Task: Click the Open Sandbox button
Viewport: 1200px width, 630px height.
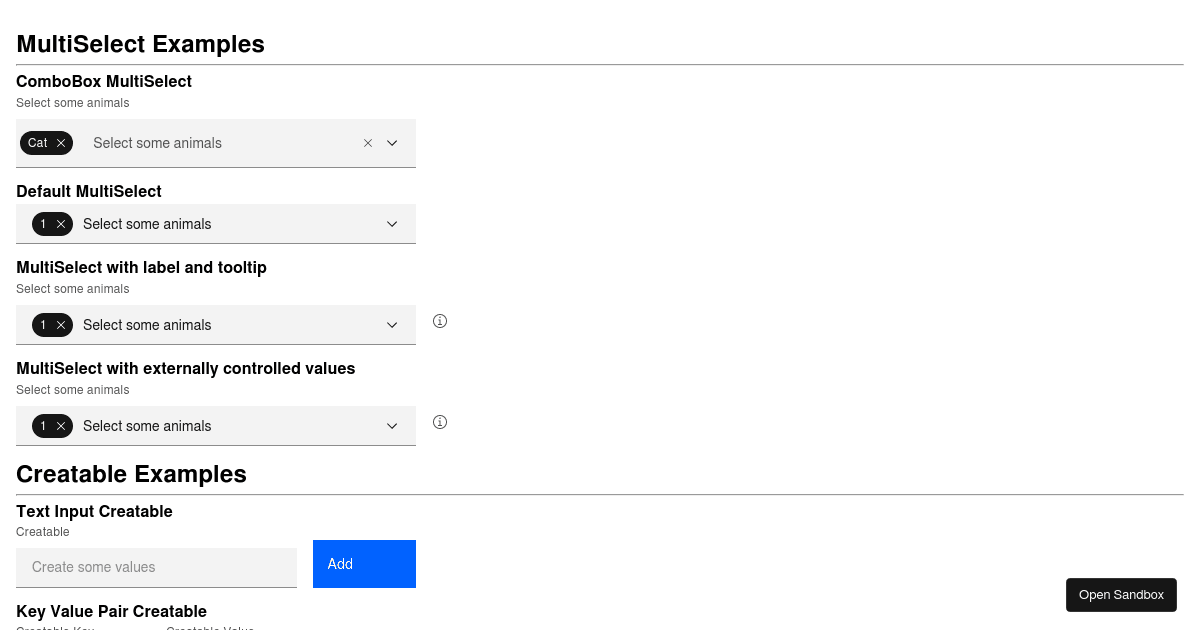Action: (x=1121, y=594)
